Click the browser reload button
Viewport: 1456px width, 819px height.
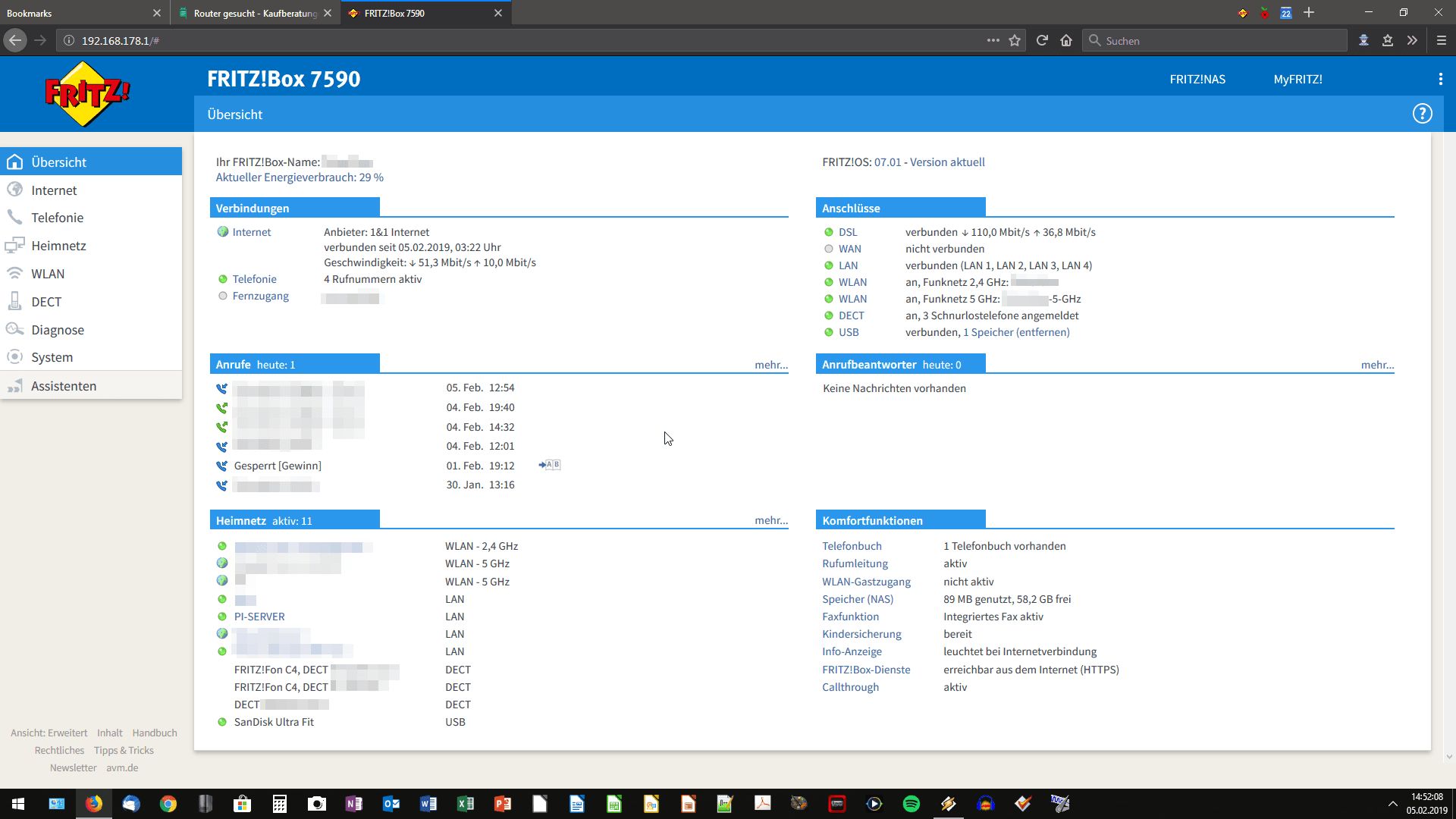click(1042, 40)
